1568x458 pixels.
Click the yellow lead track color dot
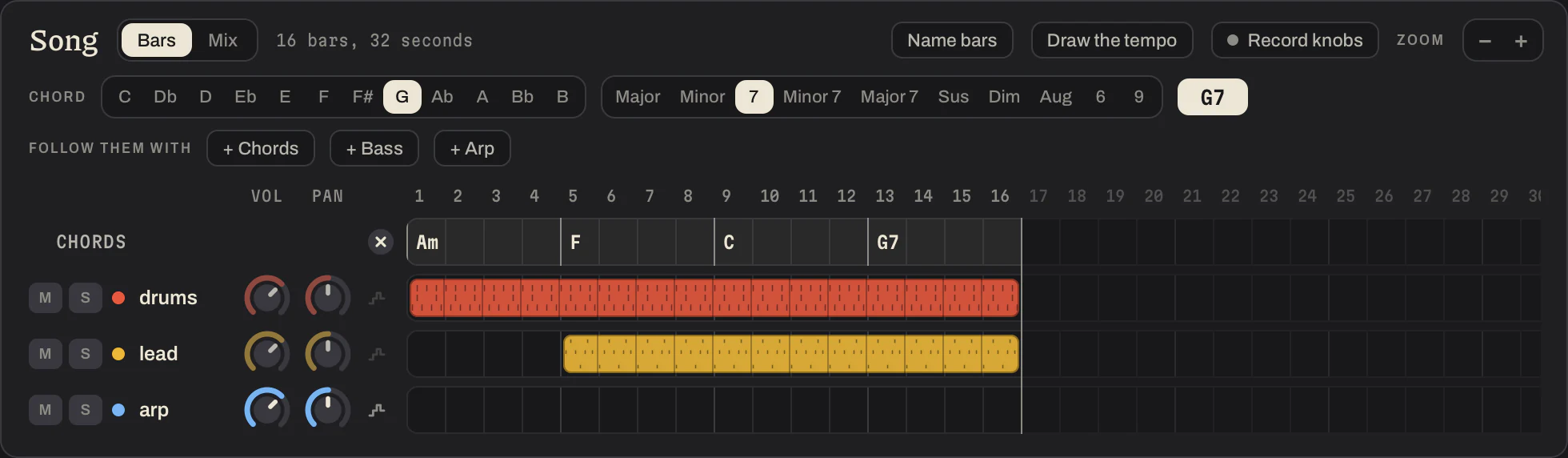point(118,354)
